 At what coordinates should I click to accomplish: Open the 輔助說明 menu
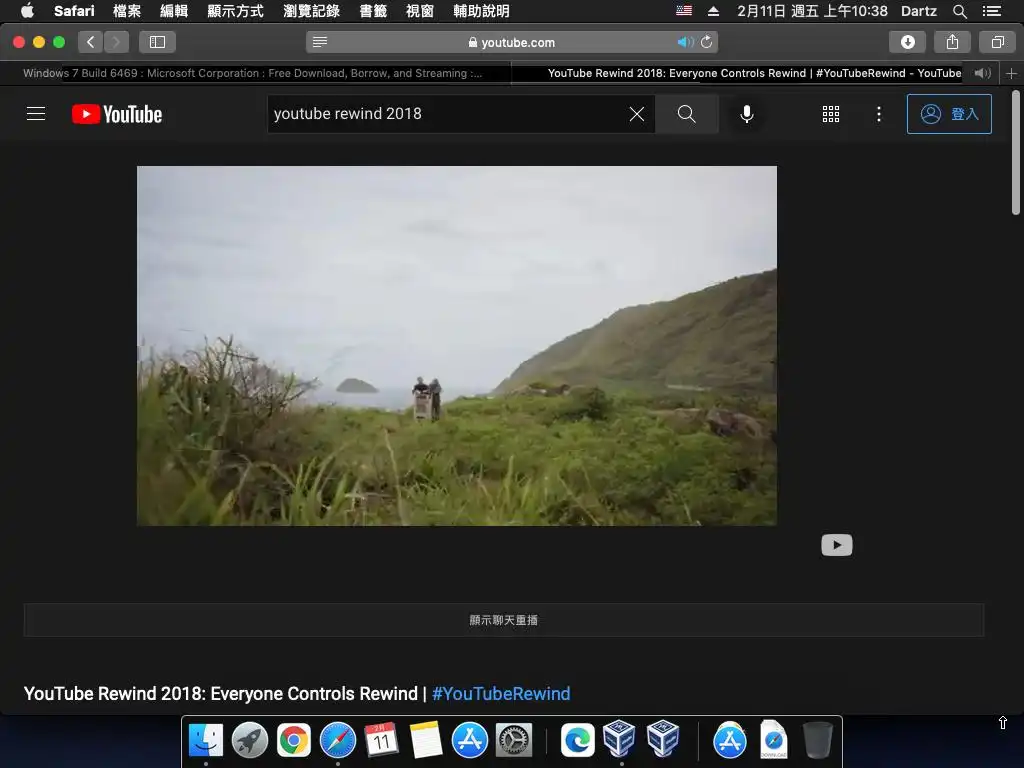coord(481,10)
